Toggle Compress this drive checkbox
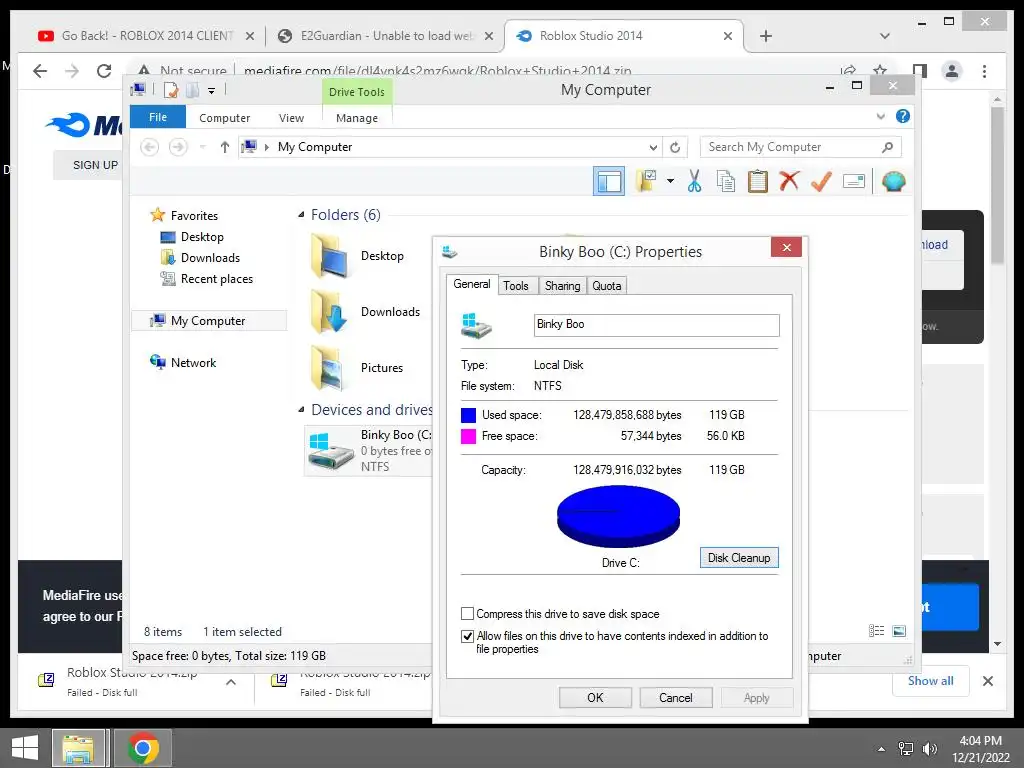This screenshot has height=768, width=1024. tap(467, 614)
